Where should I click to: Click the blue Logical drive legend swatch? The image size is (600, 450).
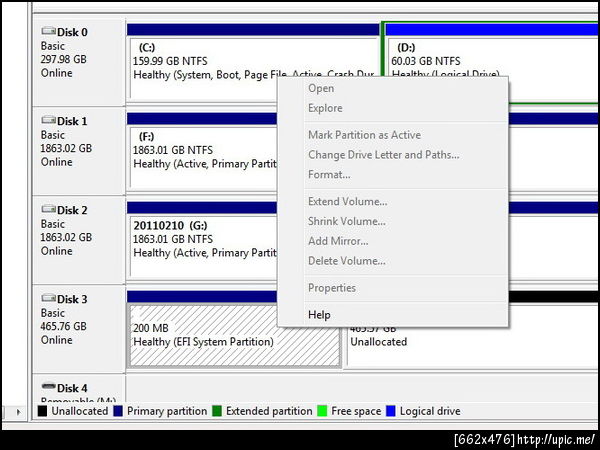coord(391,411)
